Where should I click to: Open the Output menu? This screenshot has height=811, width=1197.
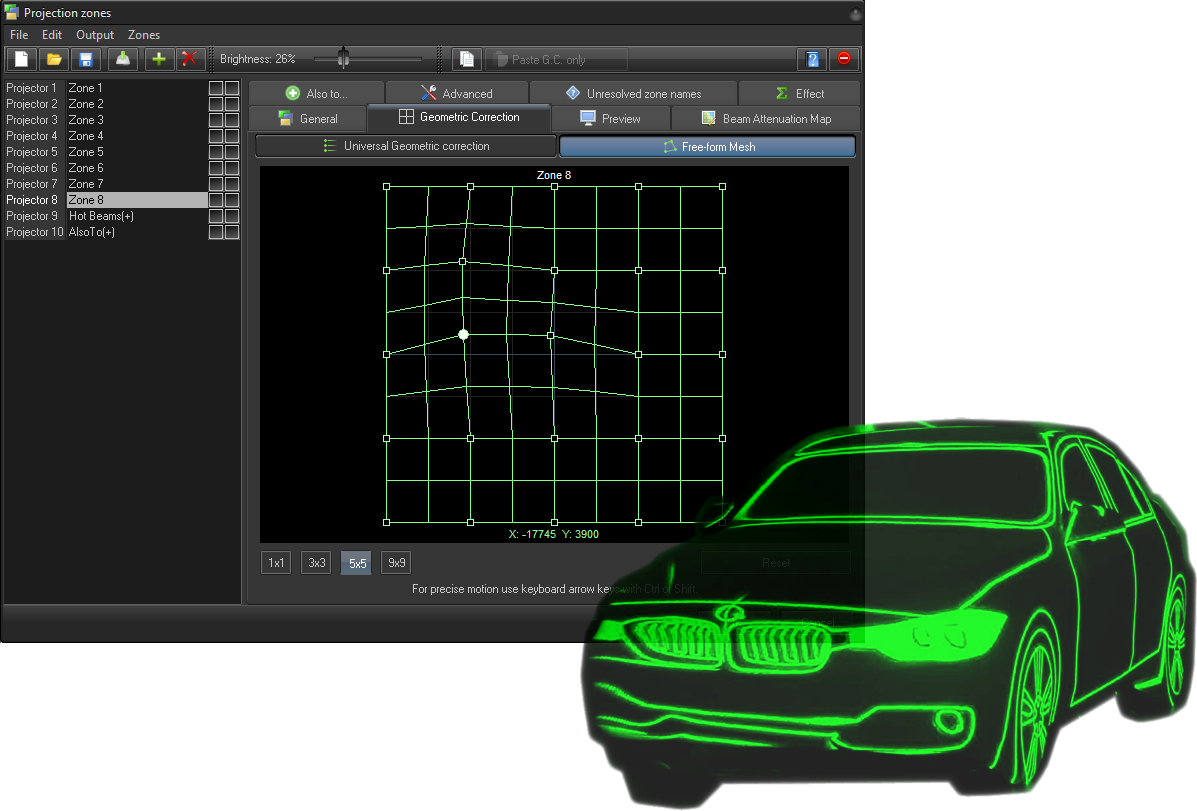click(95, 35)
